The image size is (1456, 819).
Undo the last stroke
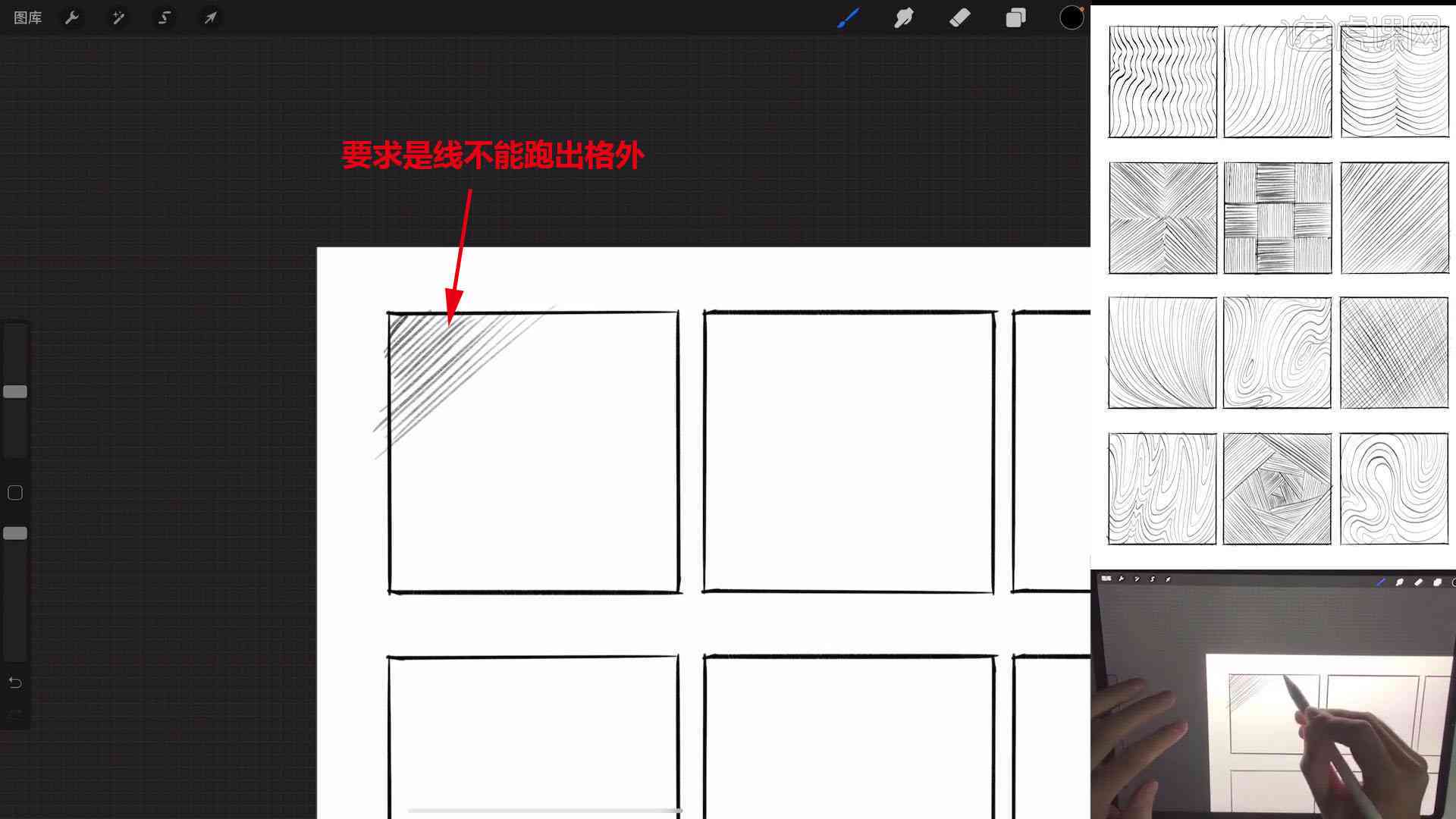(x=15, y=682)
